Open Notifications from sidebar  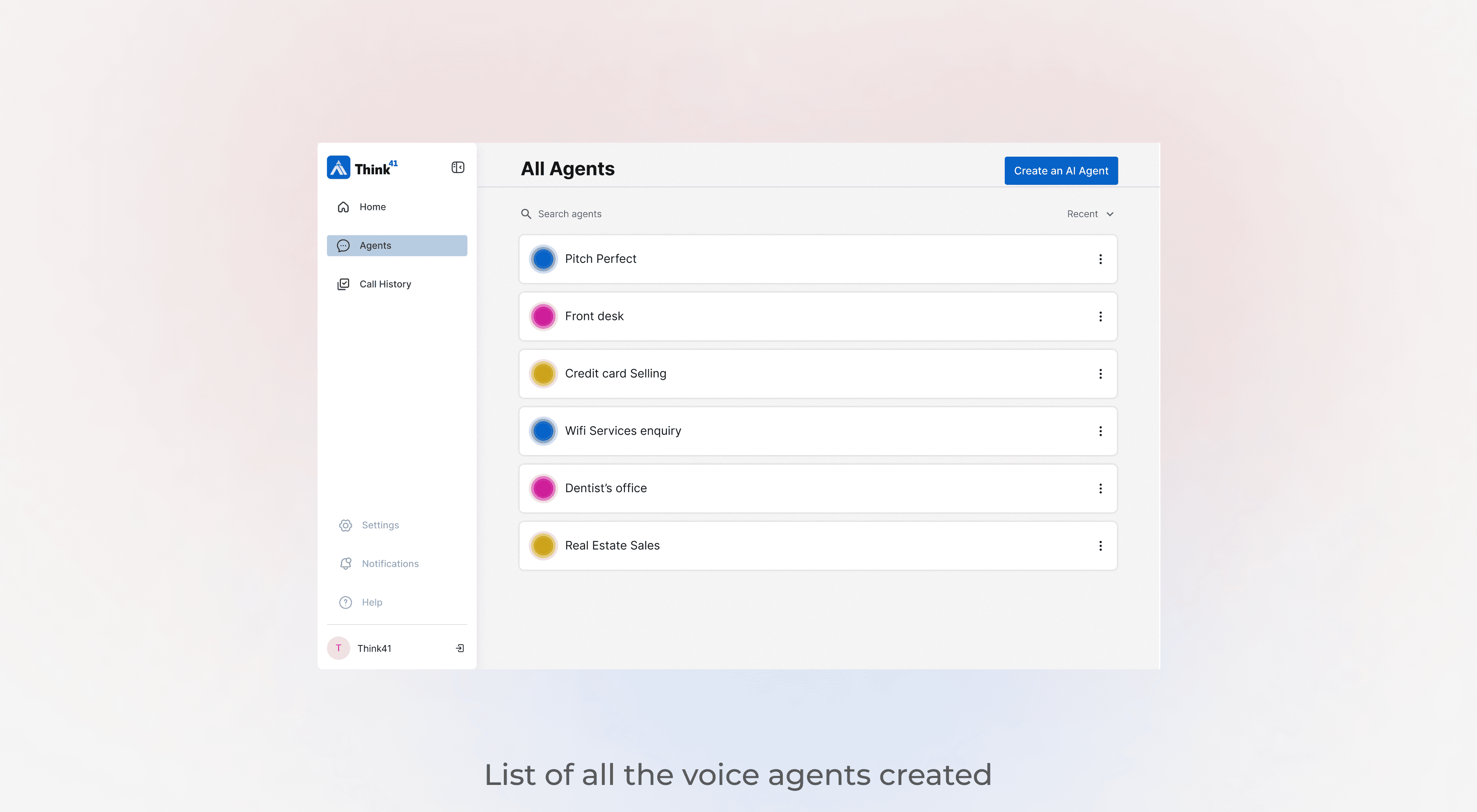tap(390, 564)
